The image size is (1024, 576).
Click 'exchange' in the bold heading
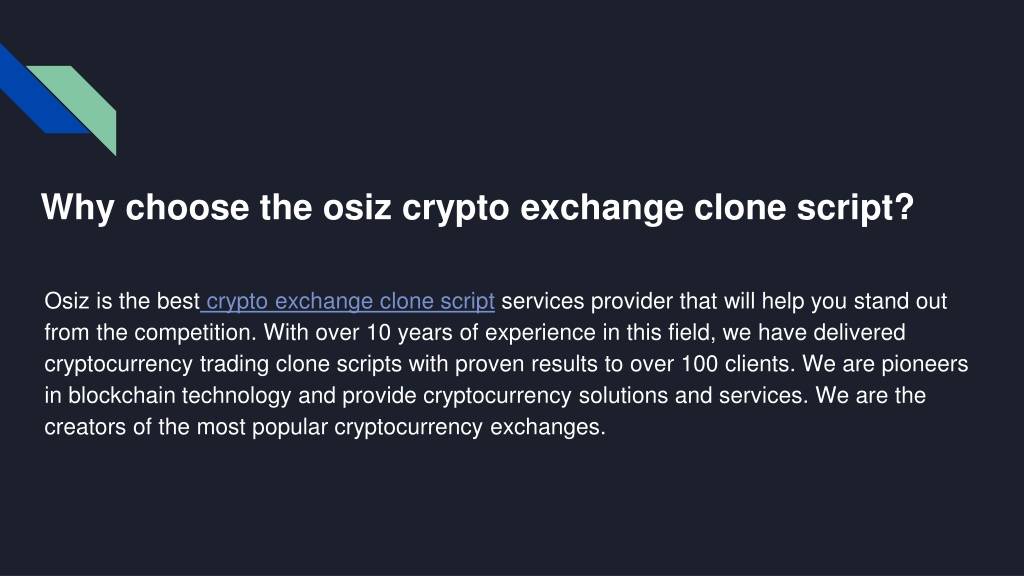pos(601,208)
